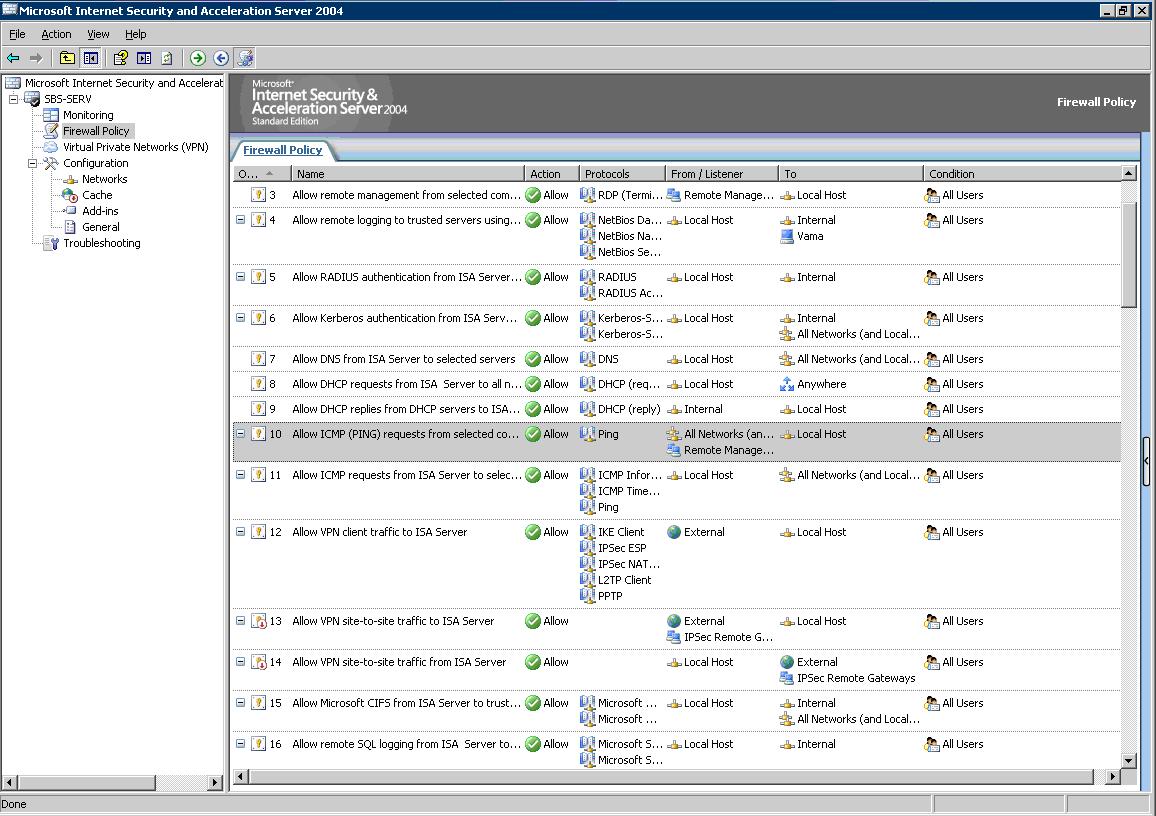The width and height of the screenshot is (1156, 816).
Task: Click the blue left-arrow toolbar icon
Action: point(221,57)
